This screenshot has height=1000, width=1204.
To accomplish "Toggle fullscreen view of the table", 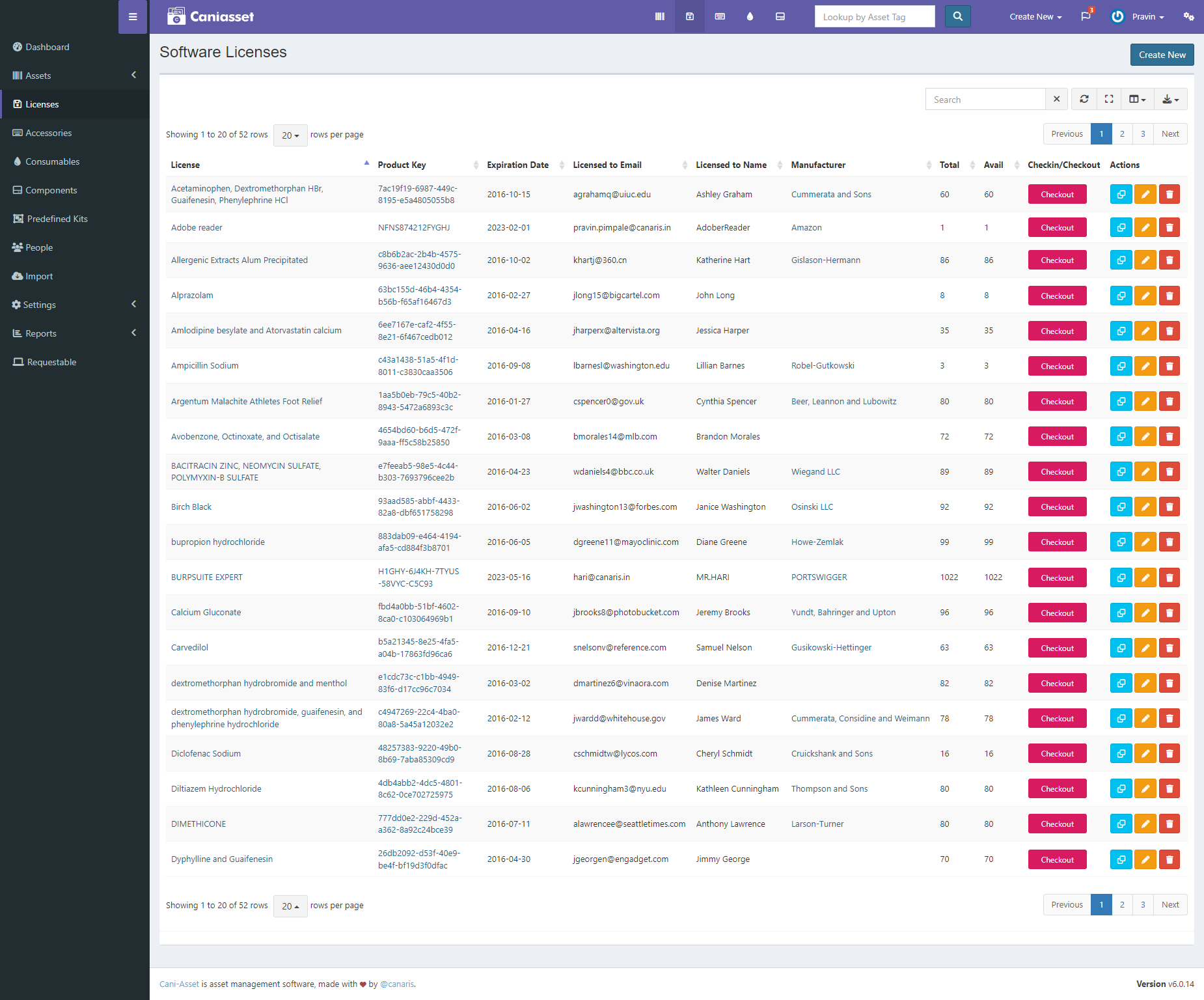I will tap(1109, 99).
